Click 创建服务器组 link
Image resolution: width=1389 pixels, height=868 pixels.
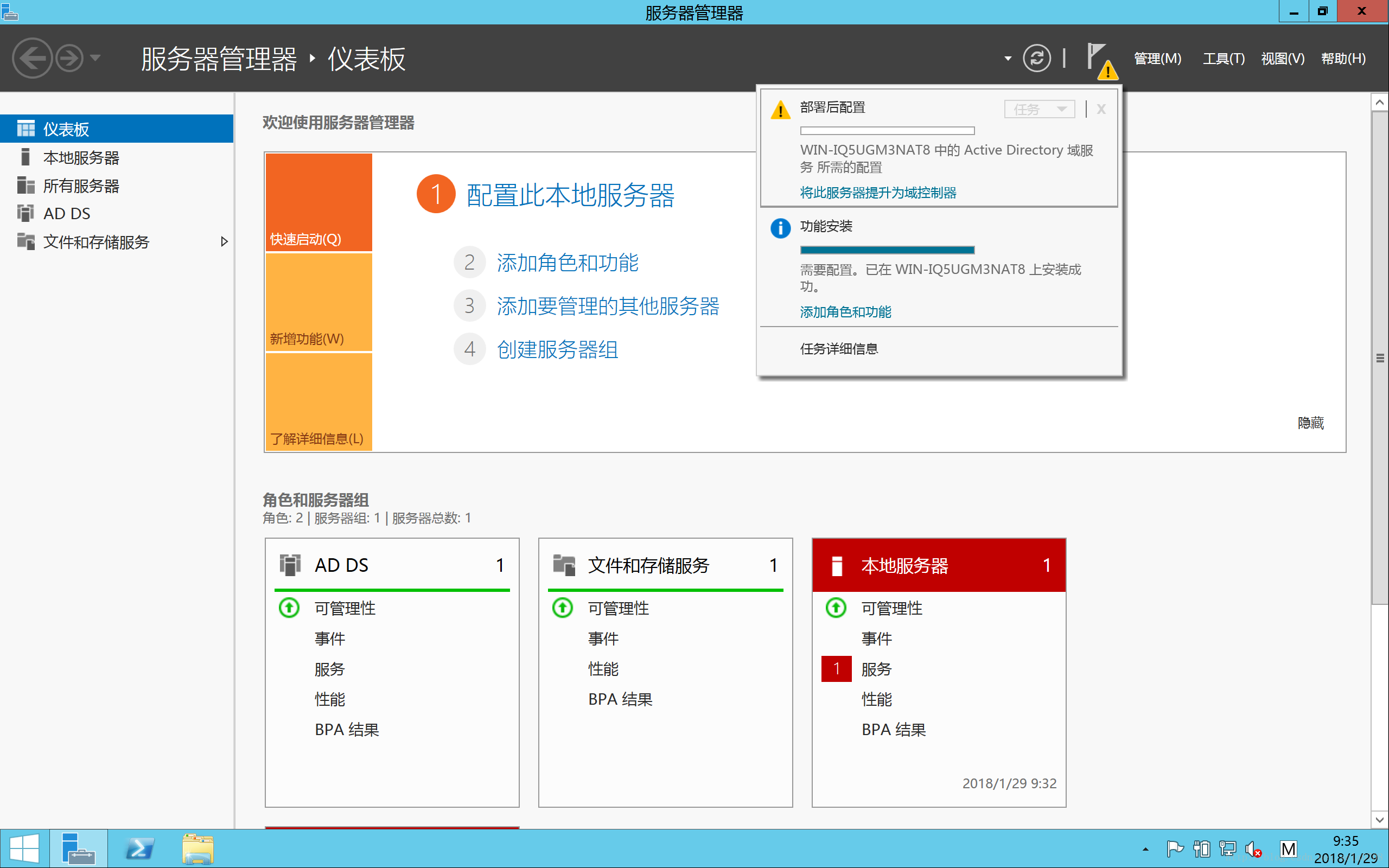click(557, 349)
